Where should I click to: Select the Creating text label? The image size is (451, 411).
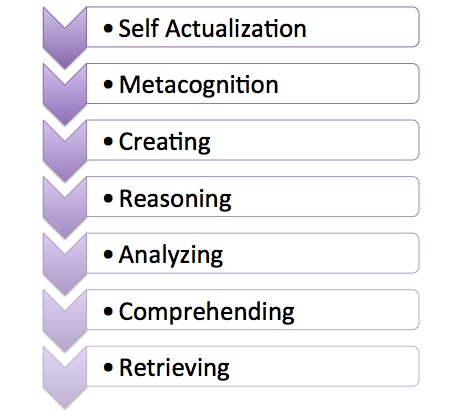click(x=165, y=142)
